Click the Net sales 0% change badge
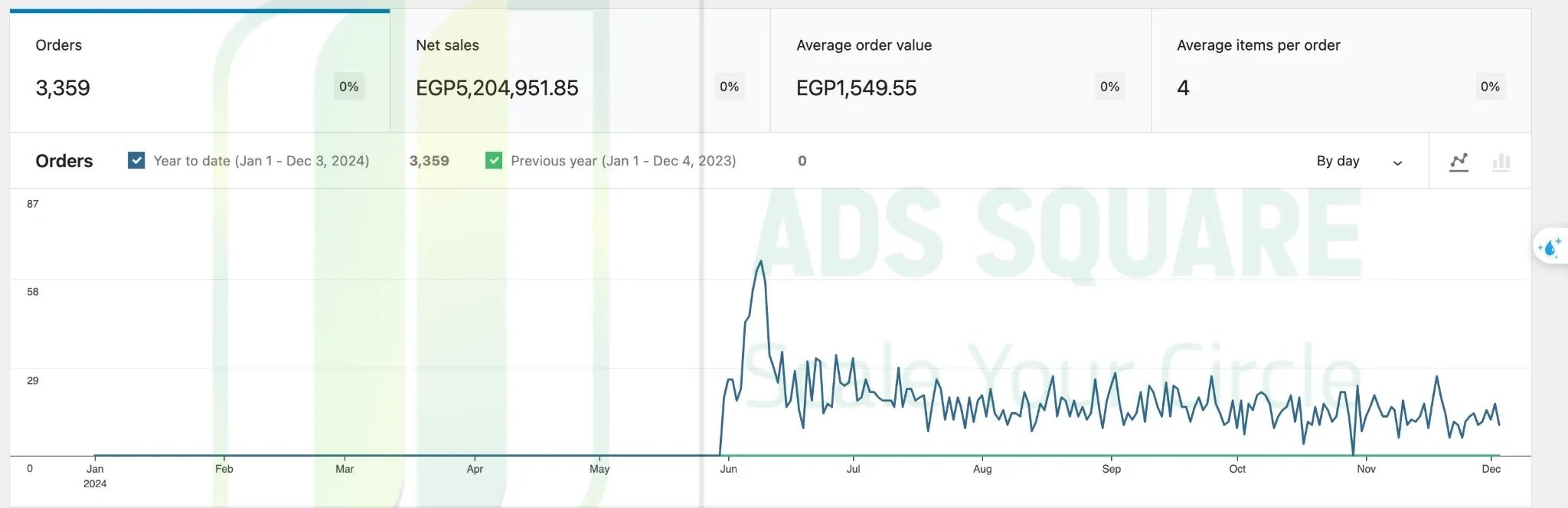The height and width of the screenshot is (508, 1568). click(x=730, y=87)
